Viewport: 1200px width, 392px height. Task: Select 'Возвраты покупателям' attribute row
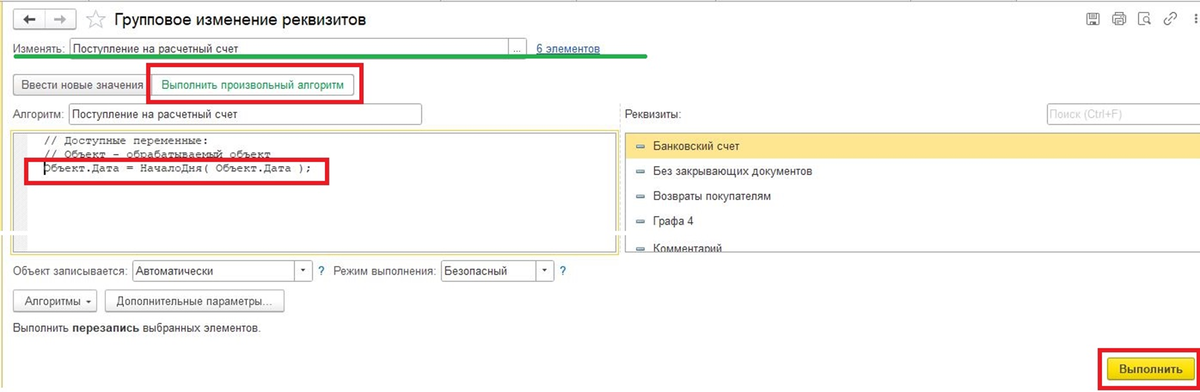(x=912, y=196)
